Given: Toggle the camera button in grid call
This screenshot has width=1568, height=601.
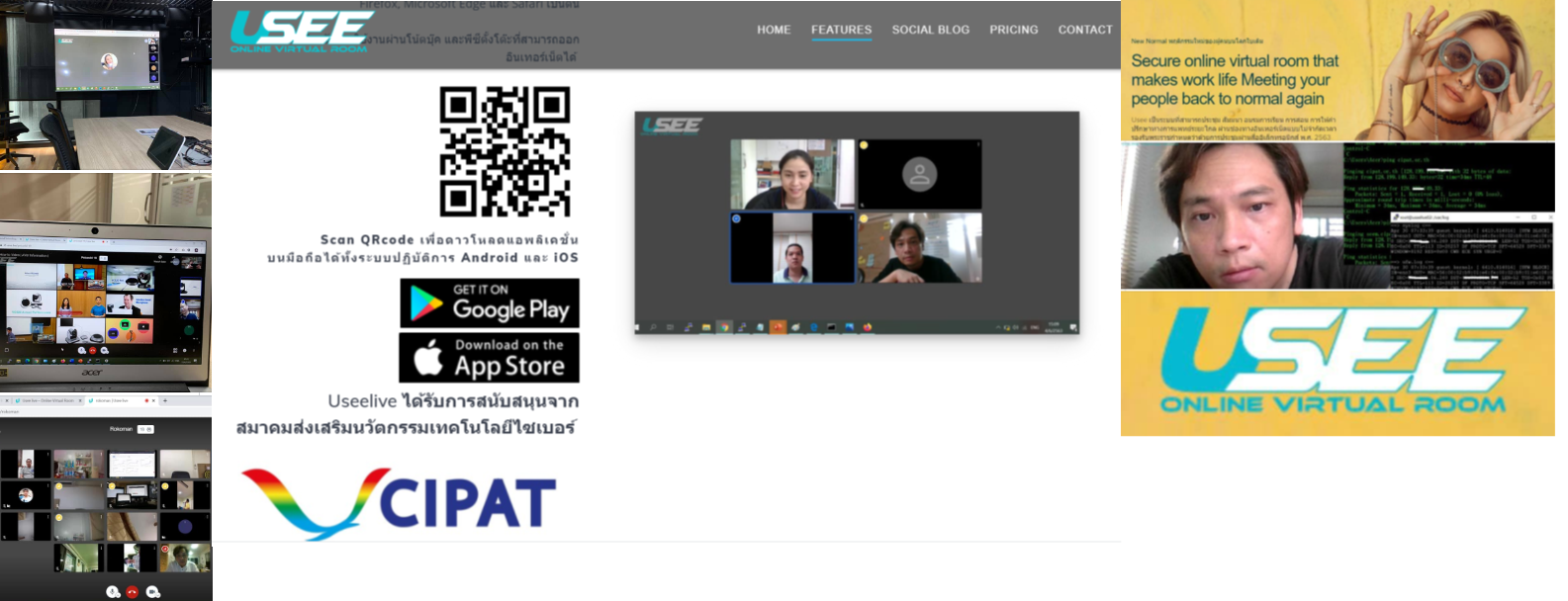Looking at the screenshot, I should (x=152, y=591).
